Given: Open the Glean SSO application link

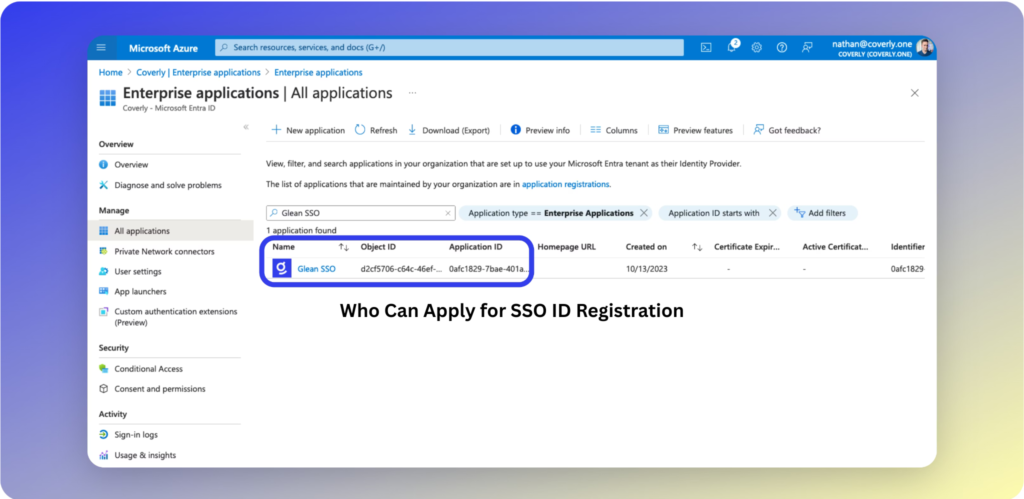Looking at the screenshot, I should 317,268.
